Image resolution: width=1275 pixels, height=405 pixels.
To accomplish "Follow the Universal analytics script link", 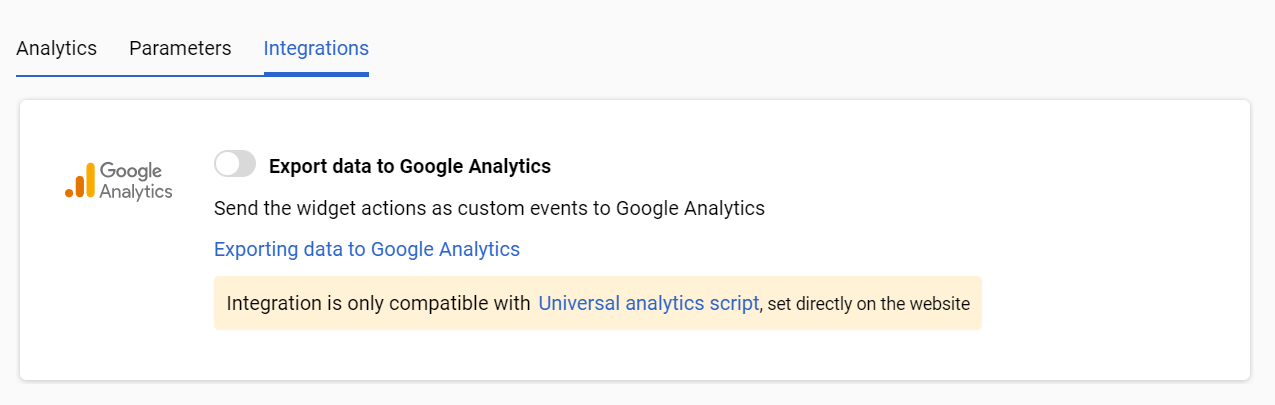I will click(x=649, y=303).
